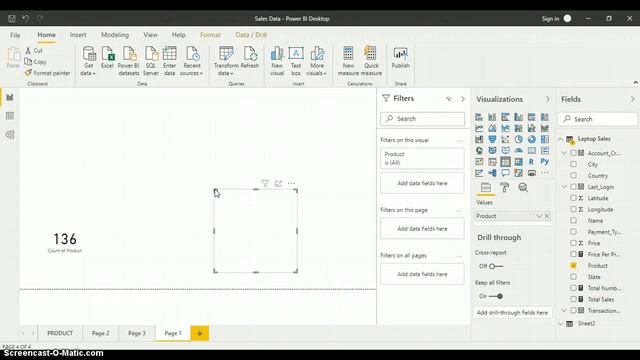Go to the PRODUCT page tab
Screen dimensions: 640x360
[60, 333]
